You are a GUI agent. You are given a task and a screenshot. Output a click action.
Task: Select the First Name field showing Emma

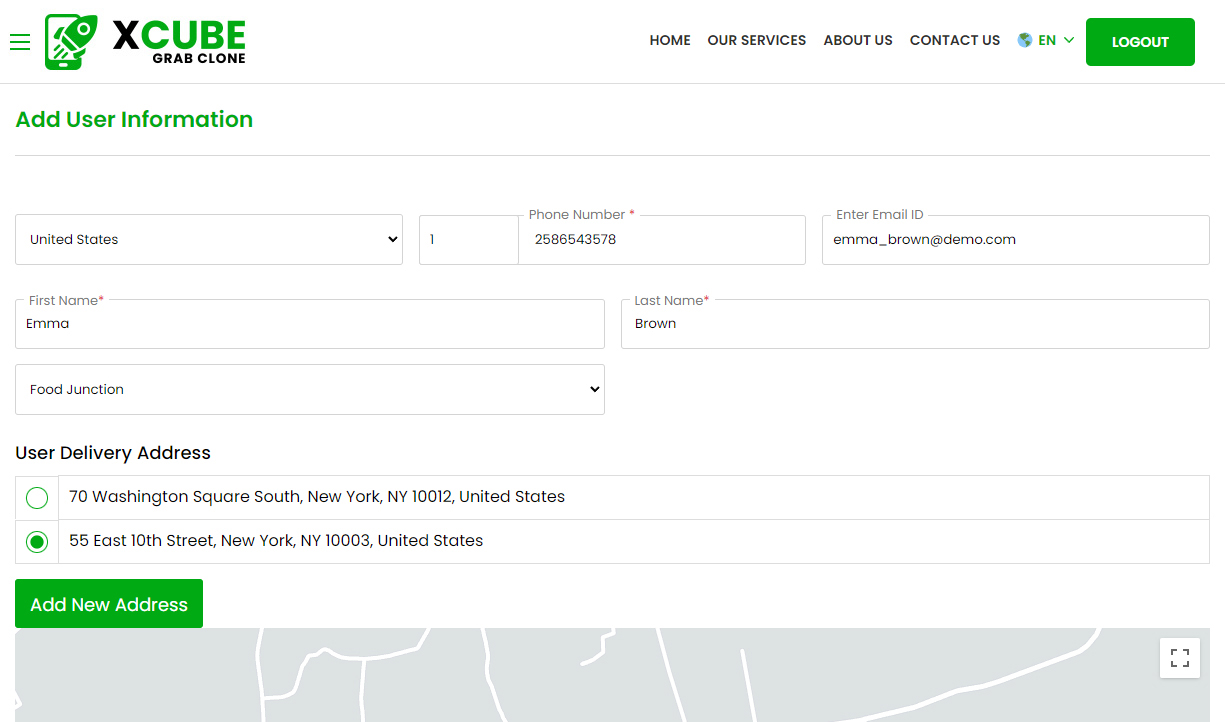coord(309,323)
